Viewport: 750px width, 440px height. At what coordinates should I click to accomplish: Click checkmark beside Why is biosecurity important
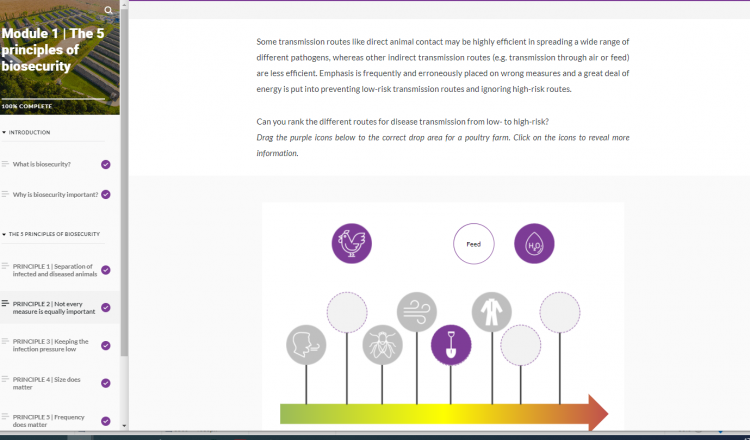(x=106, y=194)
